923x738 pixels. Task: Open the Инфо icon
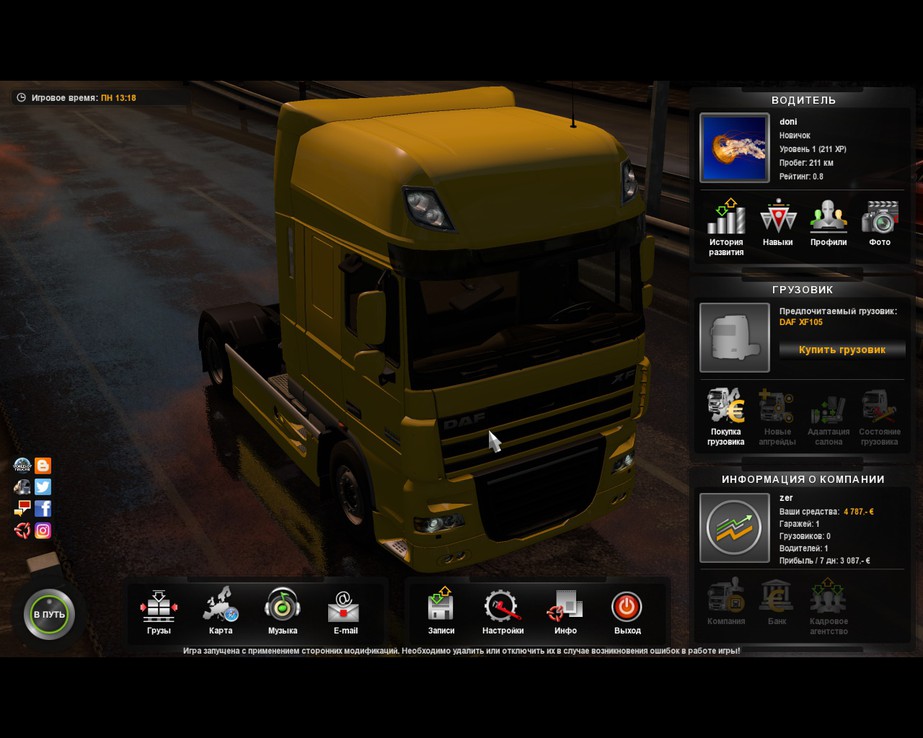[x=565, y=612]
